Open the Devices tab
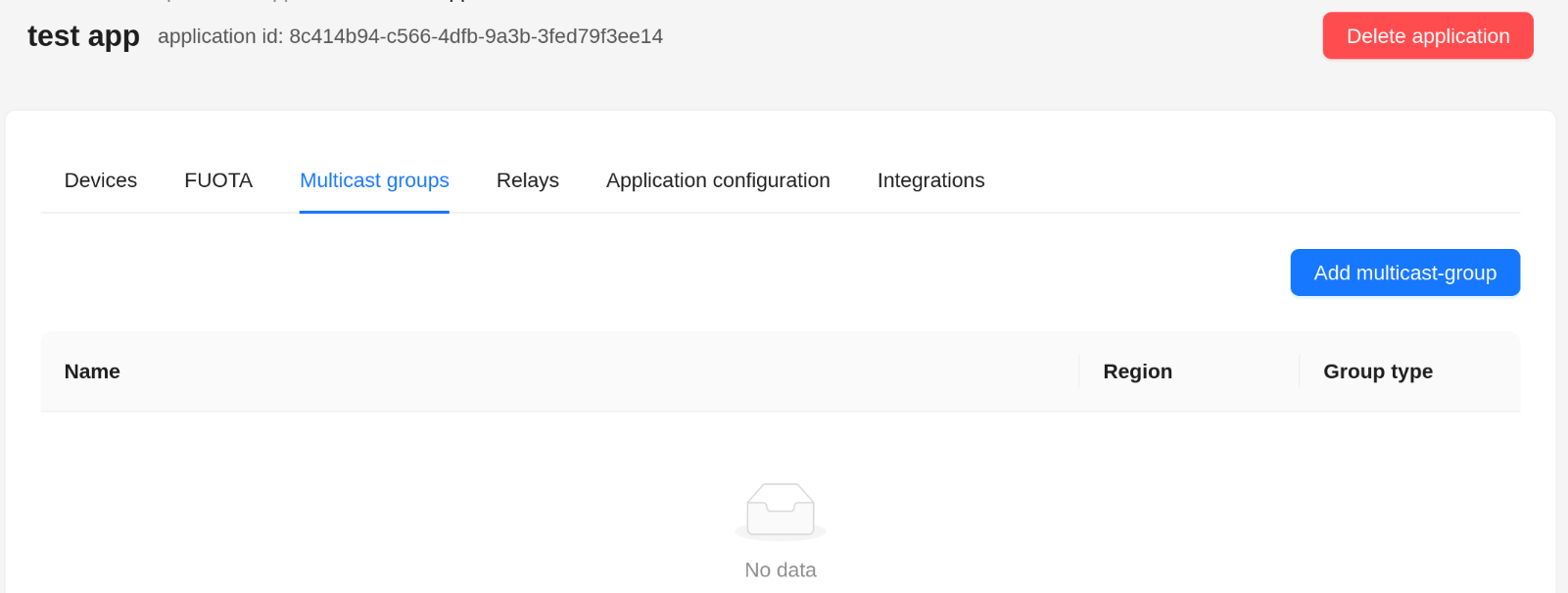 (101, 180)
